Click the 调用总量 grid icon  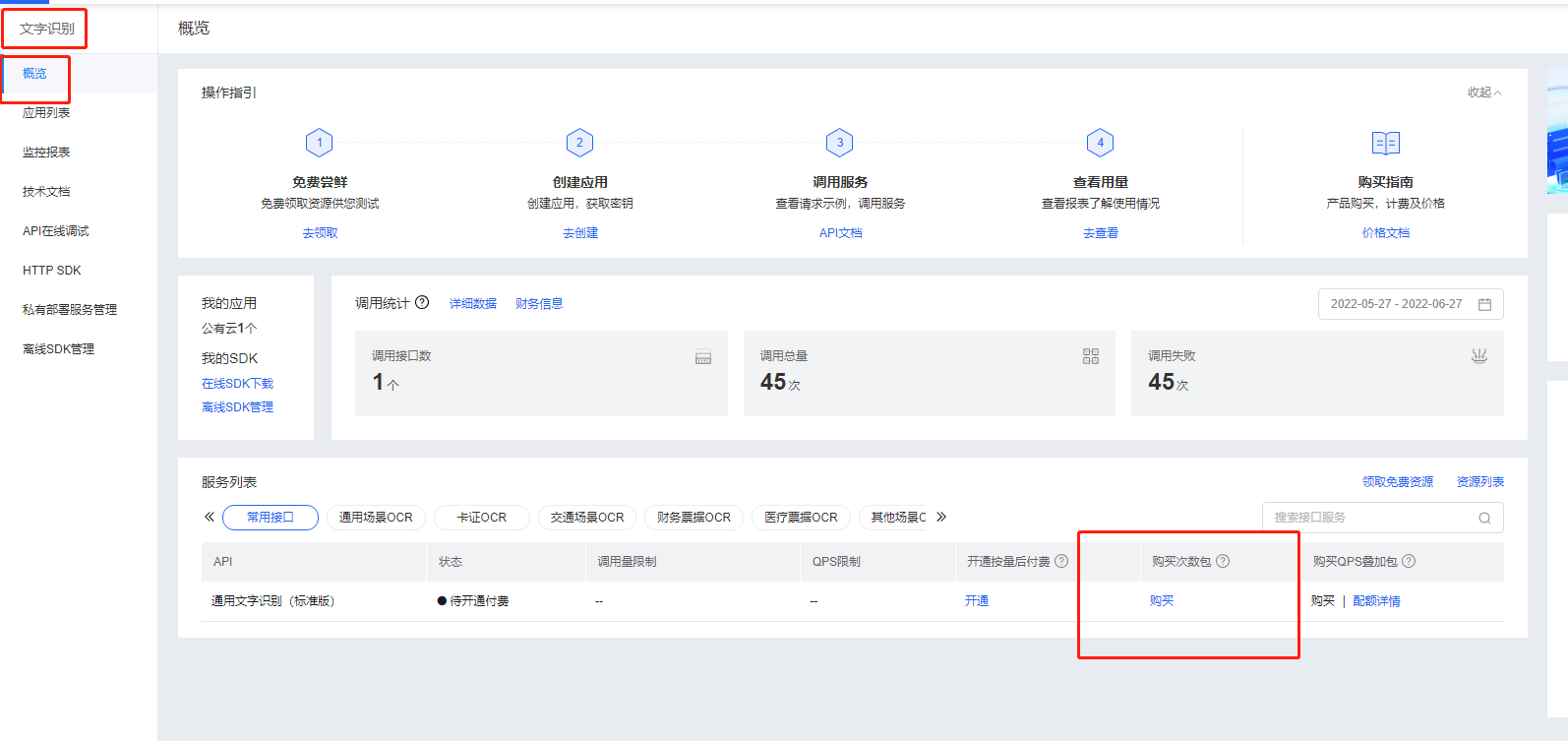click(1091, 356)
